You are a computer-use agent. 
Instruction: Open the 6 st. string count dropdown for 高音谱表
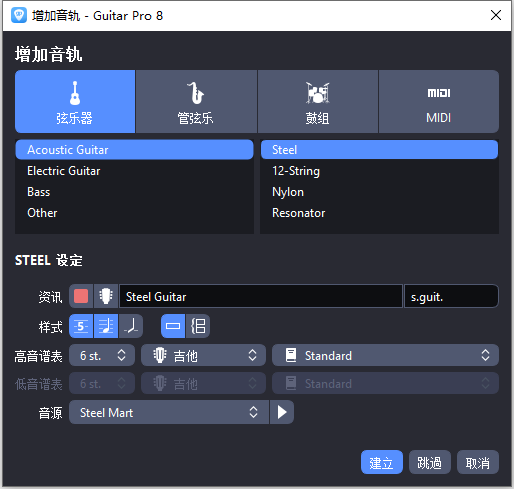tap(102, 355)
